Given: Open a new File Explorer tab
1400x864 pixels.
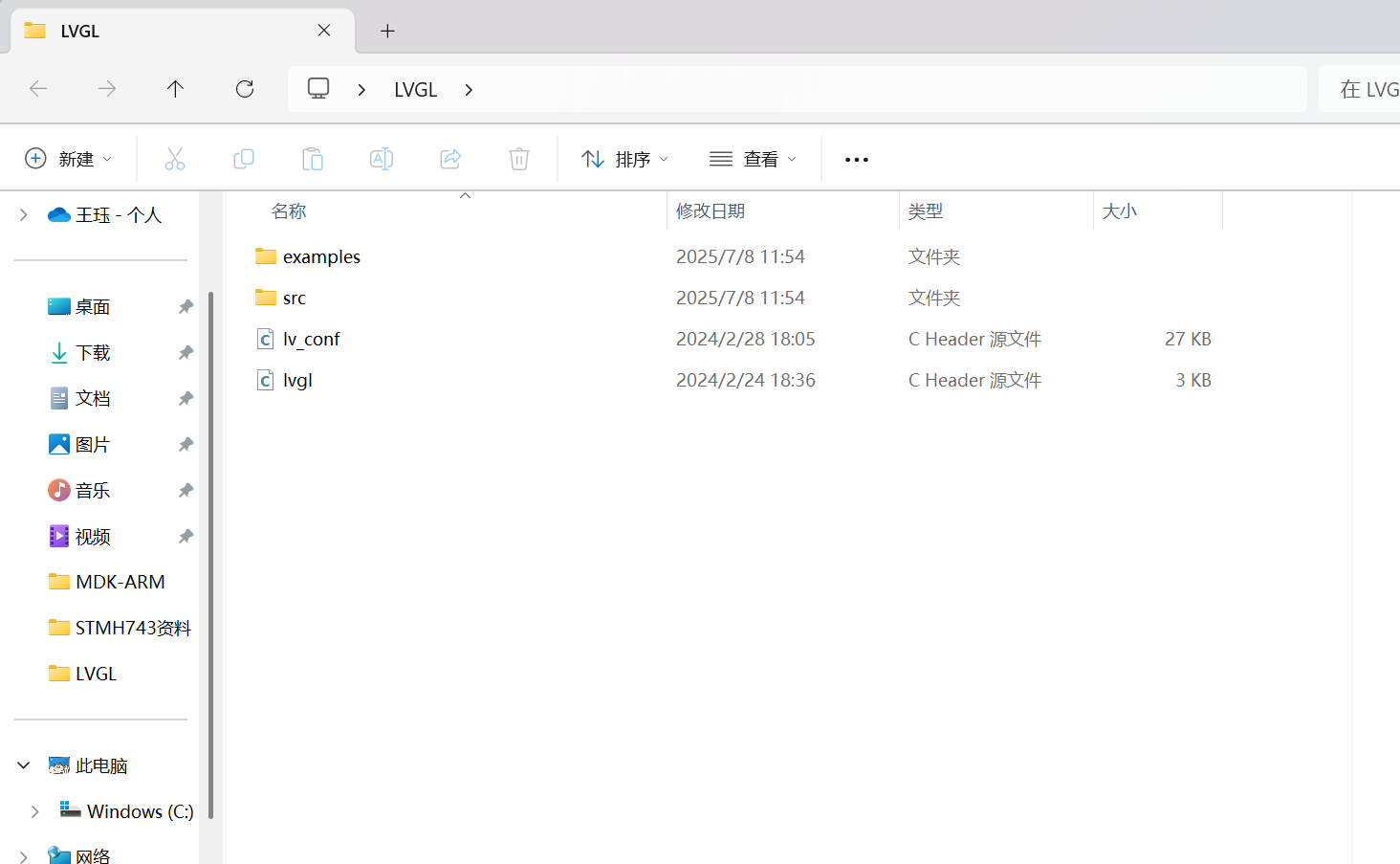Looking at the screenshot, I should pyautogui.click(x=387, y=31).
